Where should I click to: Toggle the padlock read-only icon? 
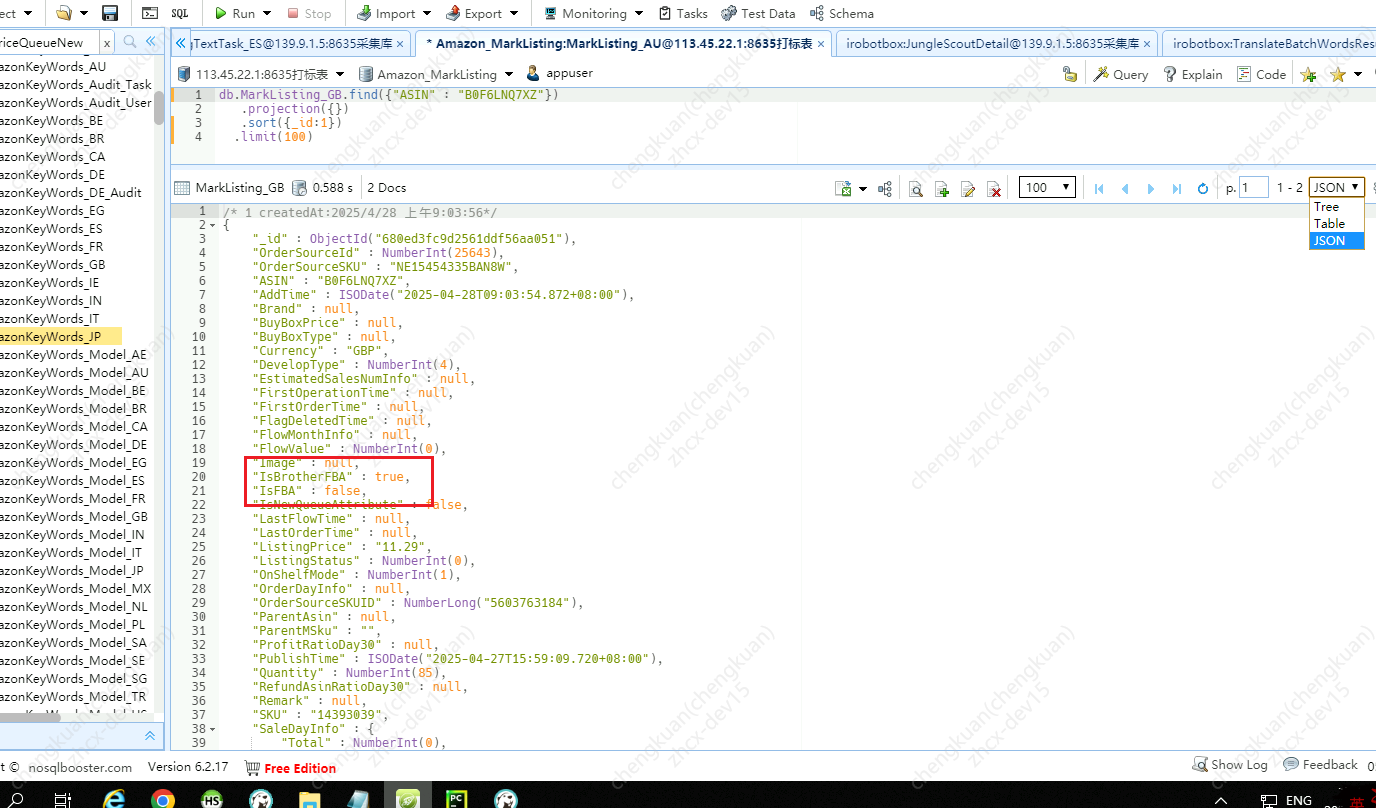point(1070,74)
